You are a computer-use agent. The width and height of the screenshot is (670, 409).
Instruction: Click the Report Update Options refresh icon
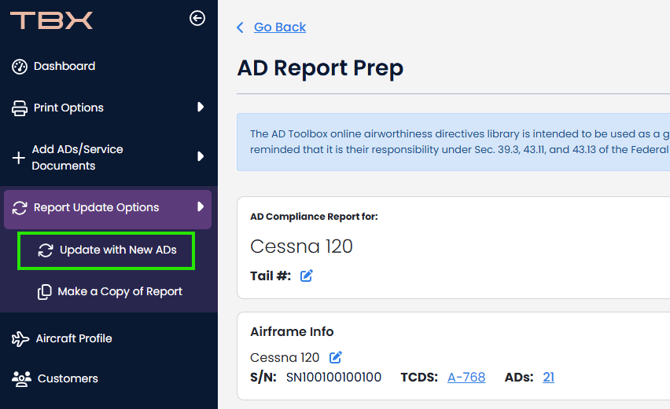(x=19, y=208)
